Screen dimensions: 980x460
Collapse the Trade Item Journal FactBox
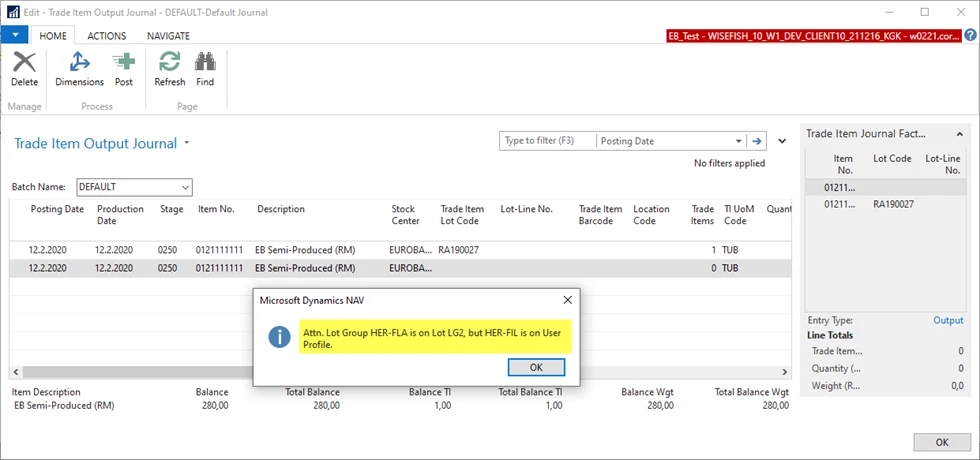[x=960, y=134]
